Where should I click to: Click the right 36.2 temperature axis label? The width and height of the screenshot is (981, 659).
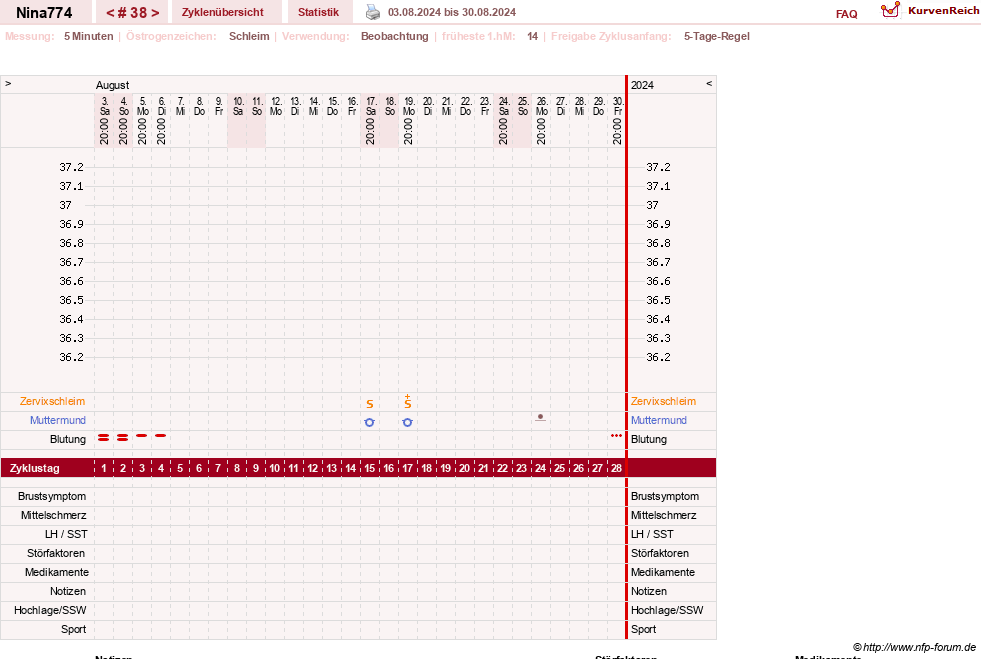658,357
